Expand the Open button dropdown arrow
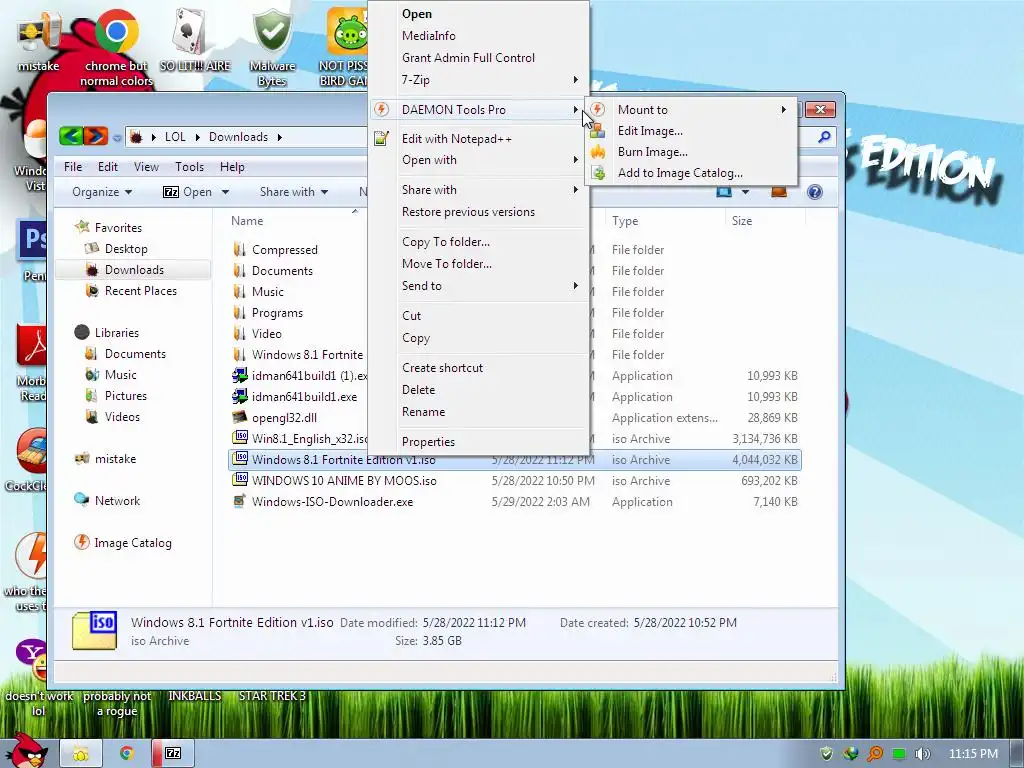This screenshot has width=1024, height=768. coord(225,192)
